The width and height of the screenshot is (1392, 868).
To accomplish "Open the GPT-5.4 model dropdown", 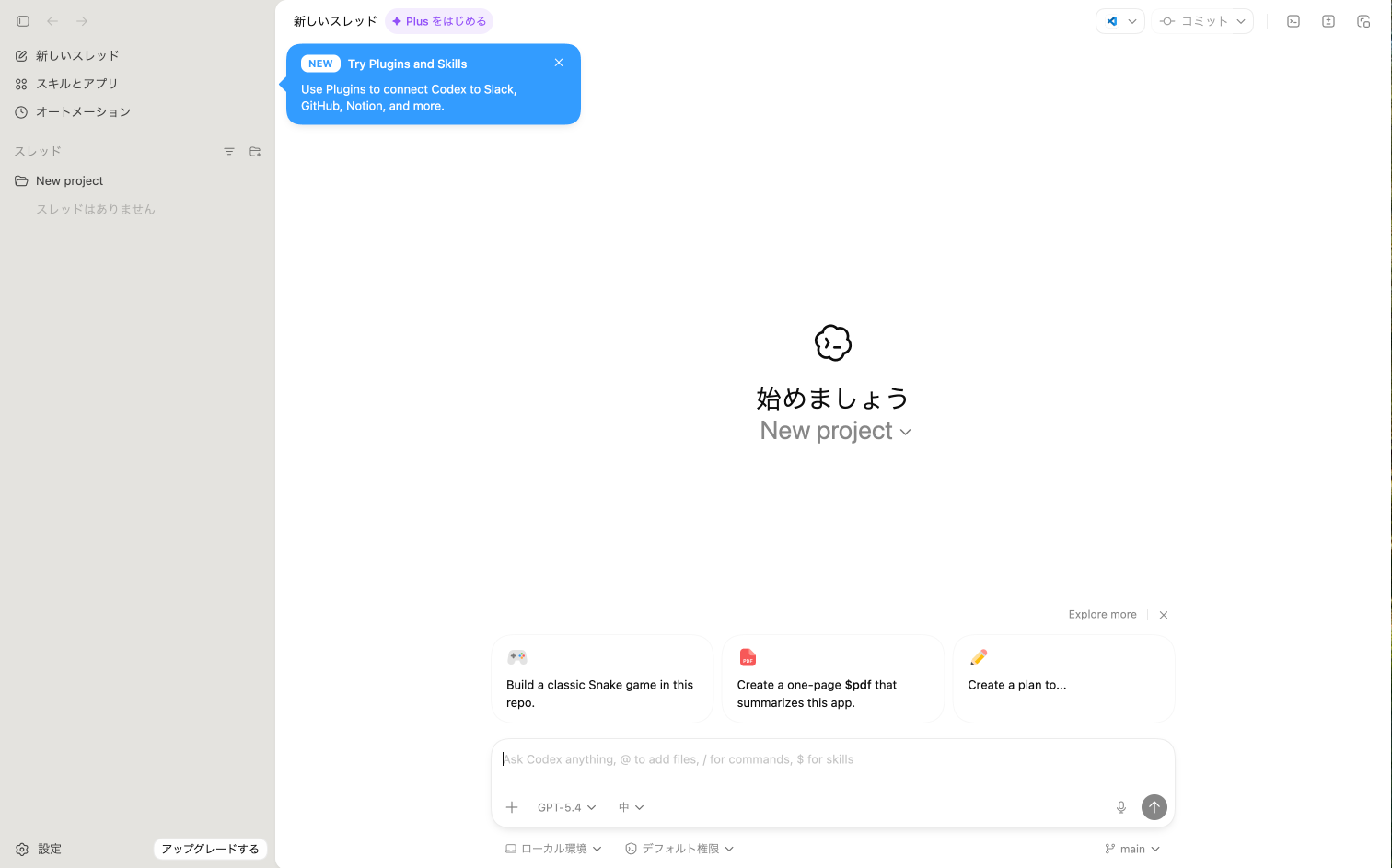I will pyautogui.click(x=565, y=807).
